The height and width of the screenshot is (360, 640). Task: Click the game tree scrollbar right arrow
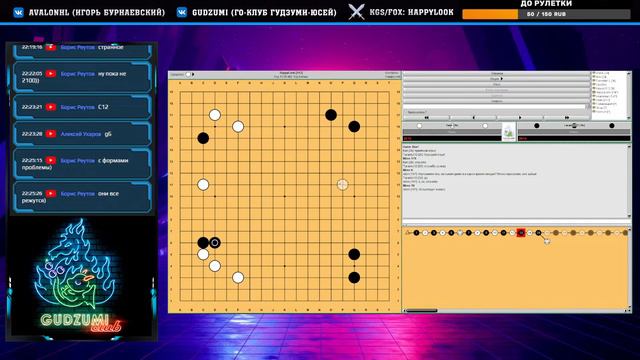click(625, 311)
